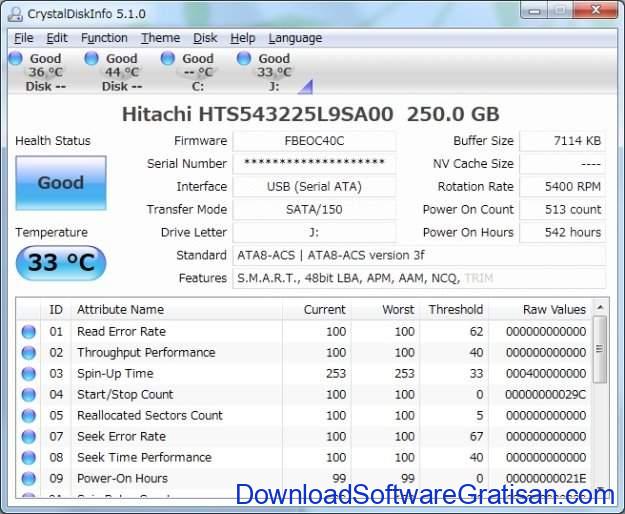Click the Transfer Mode field SATA/150

click(314, 209)
